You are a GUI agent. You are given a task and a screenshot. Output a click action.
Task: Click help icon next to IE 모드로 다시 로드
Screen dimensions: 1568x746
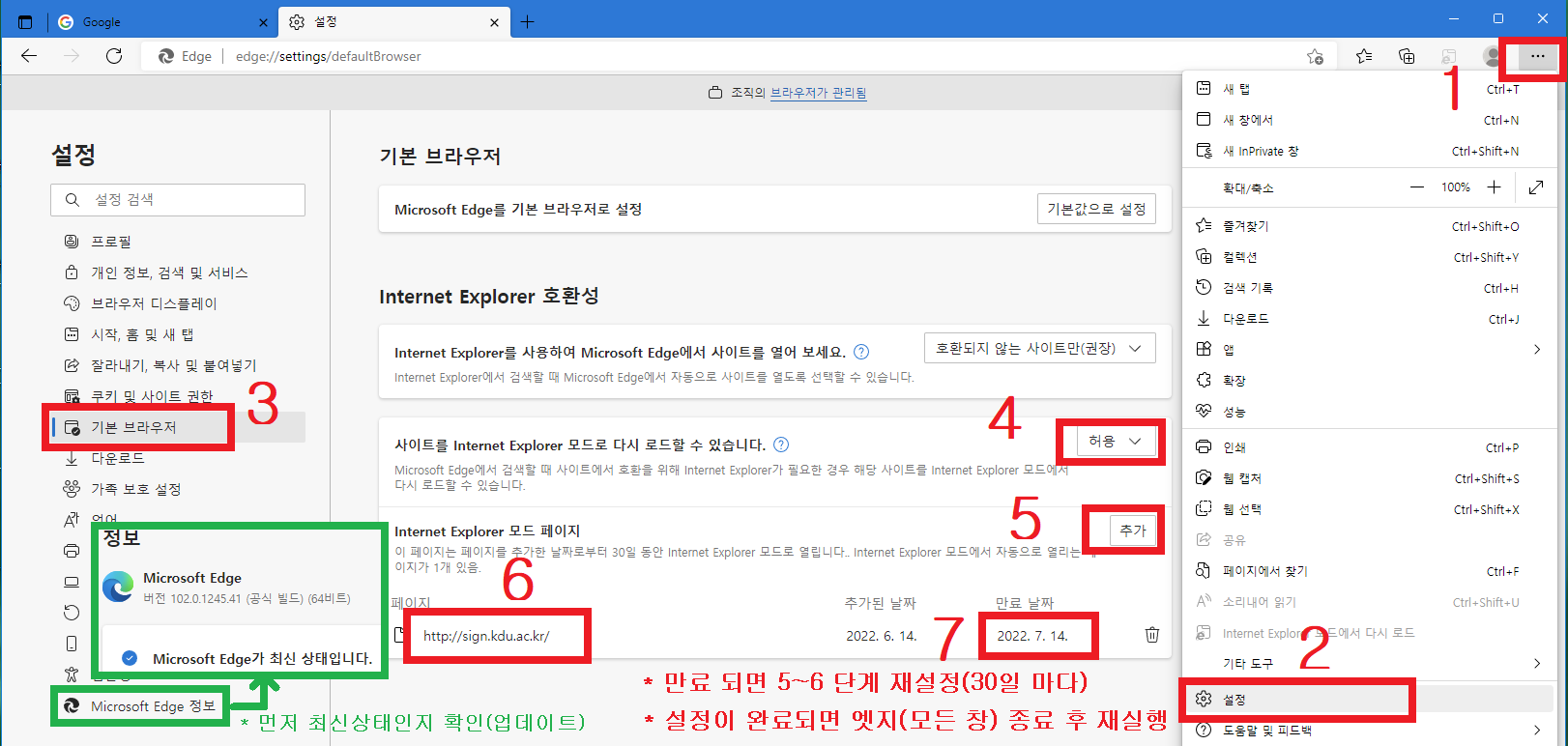tap(781, 445)
